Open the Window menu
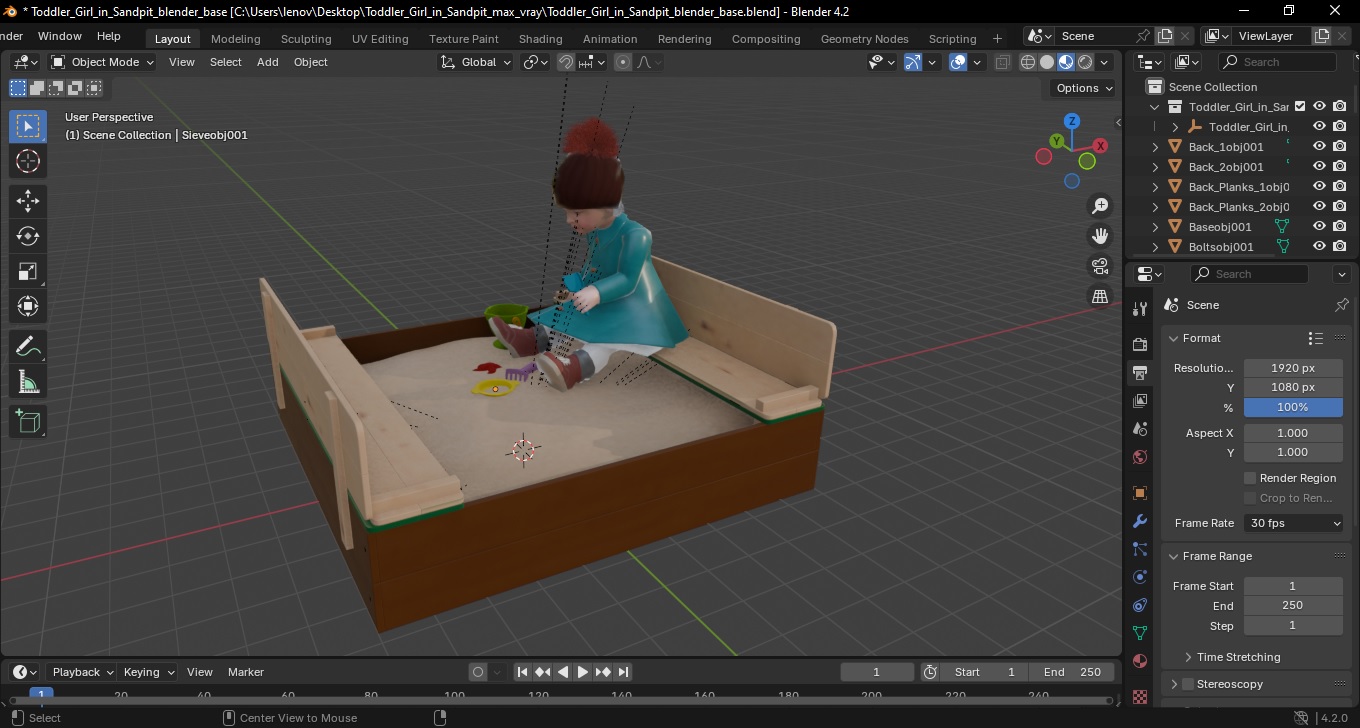This screenshot has height=728, width=1360. tap(60, 36)
